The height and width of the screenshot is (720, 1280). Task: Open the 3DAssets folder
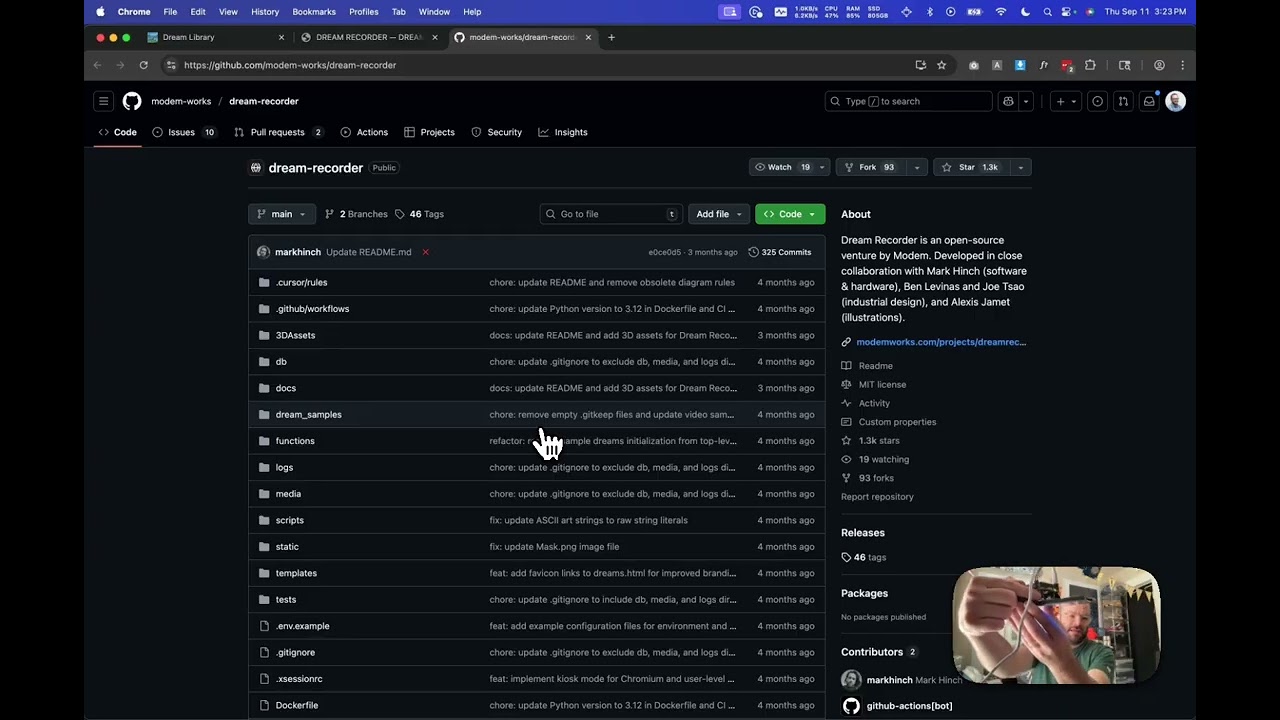point(295,335)
